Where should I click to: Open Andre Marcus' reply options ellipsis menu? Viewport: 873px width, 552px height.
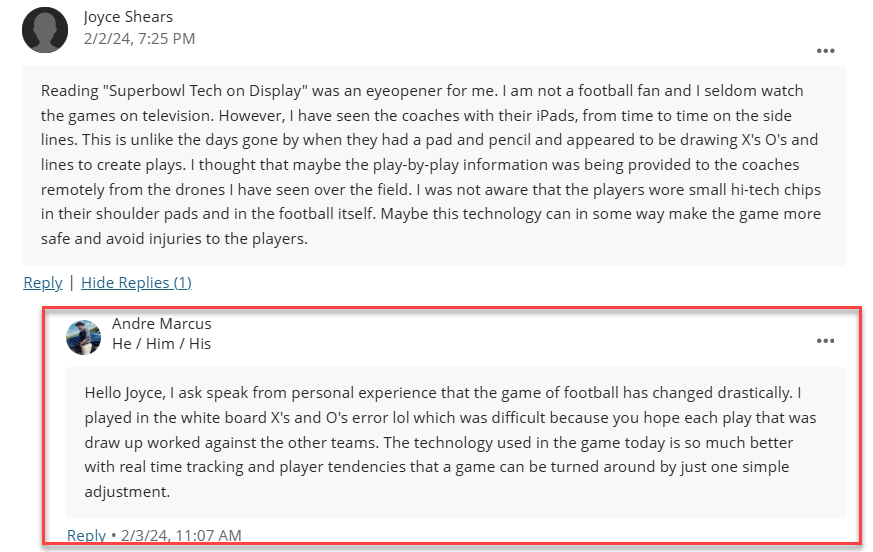click(x=825, y=341)
